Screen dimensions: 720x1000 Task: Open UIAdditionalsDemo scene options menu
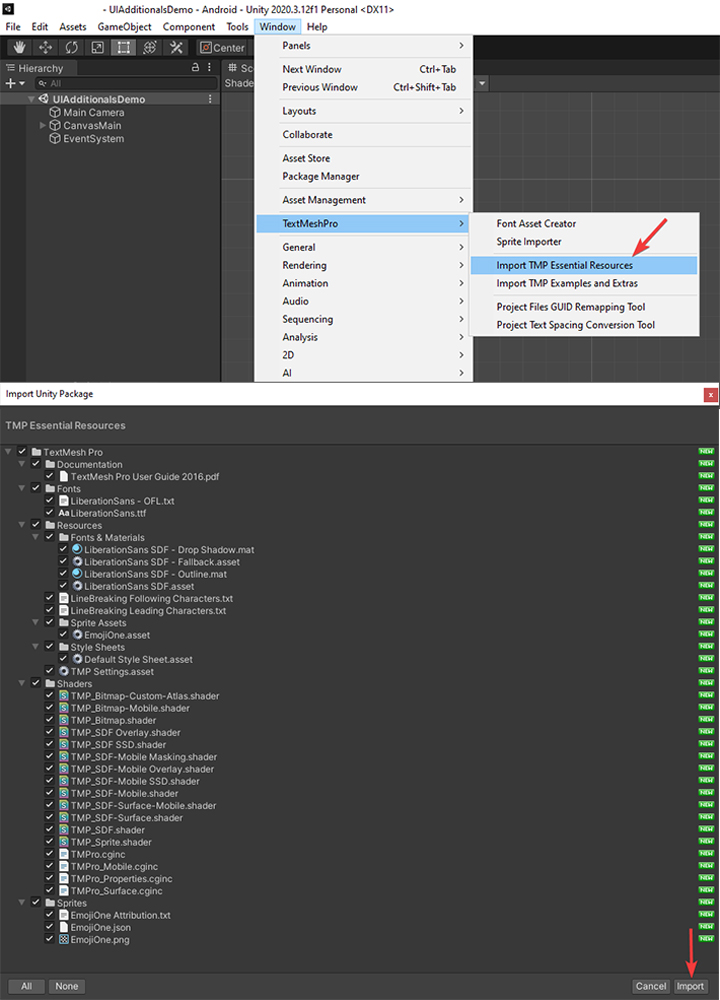(x=210, y=99)
